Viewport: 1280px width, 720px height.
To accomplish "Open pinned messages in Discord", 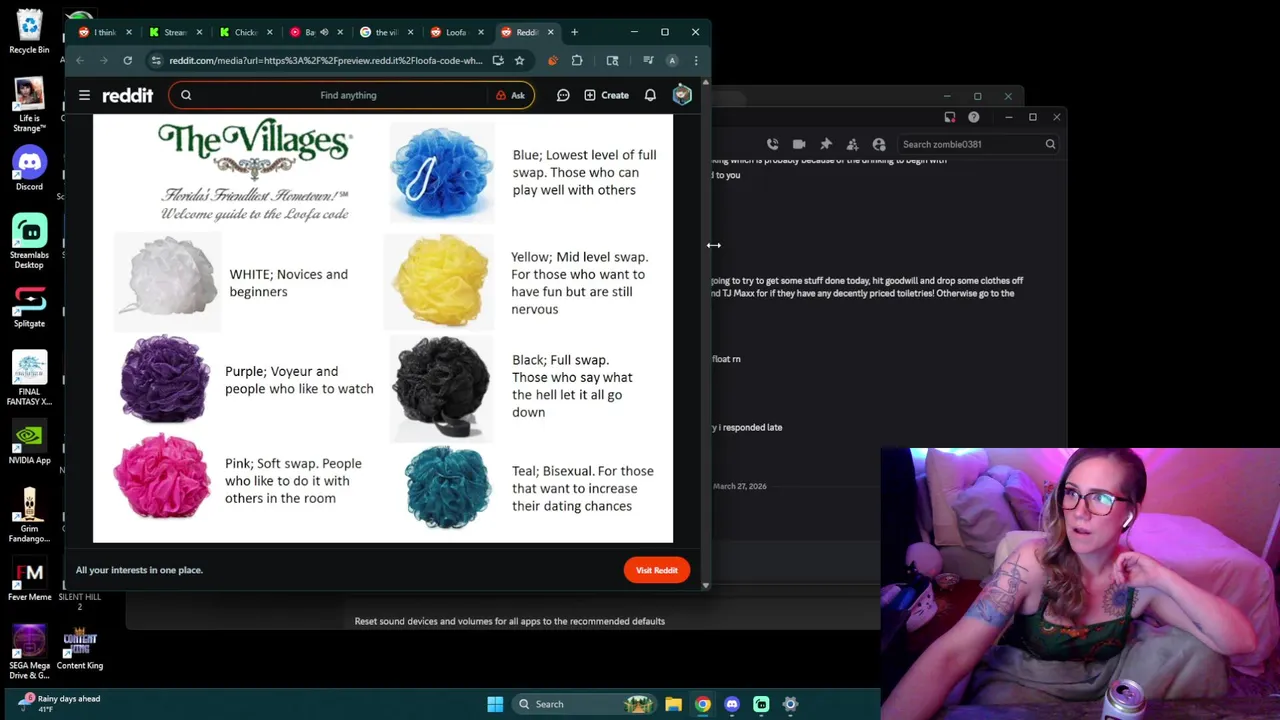I will [826, 144].
